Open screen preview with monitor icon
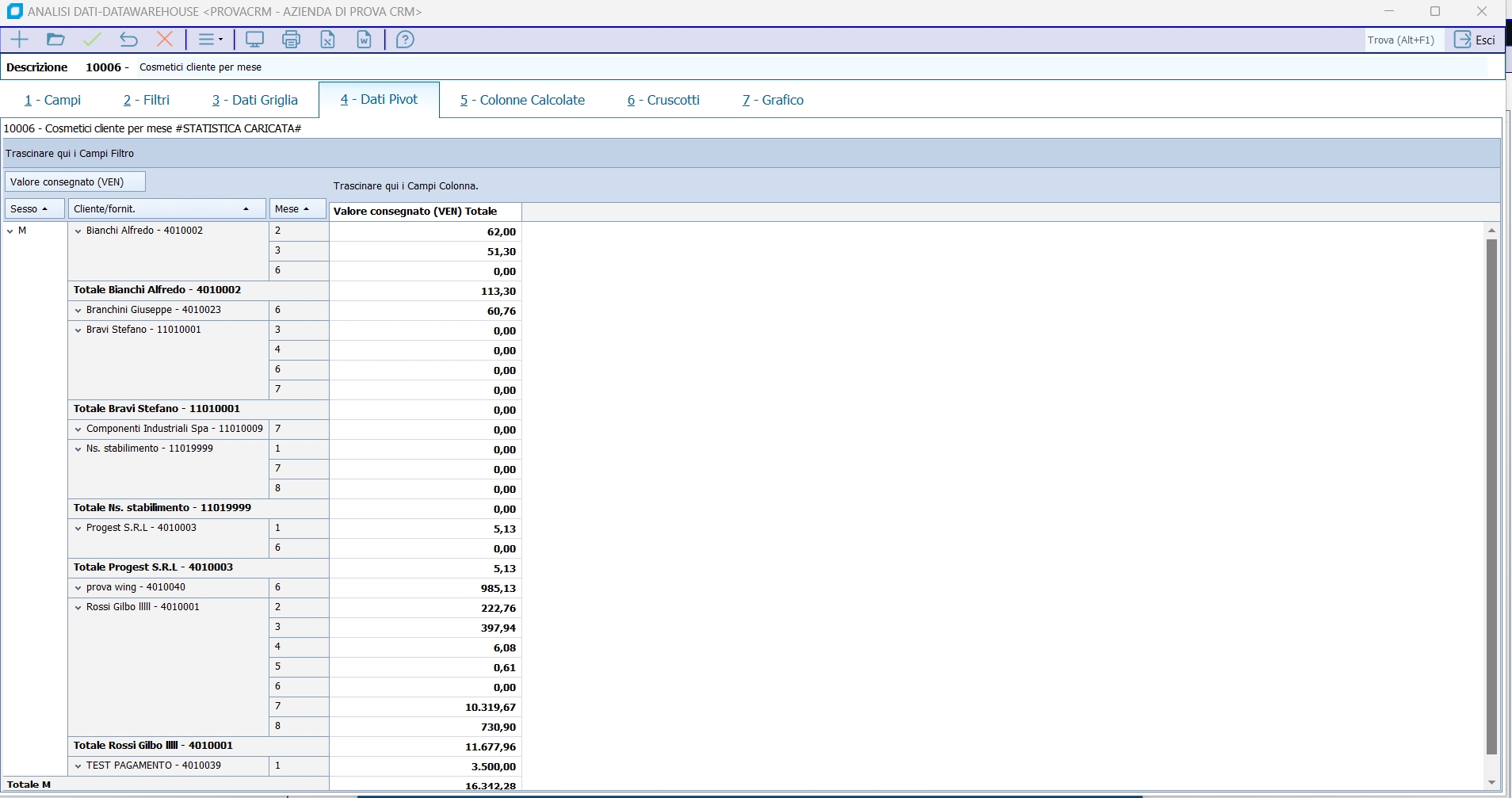Image resolution: width=1512 pixels, height=798 pixels. (x=254, y=40)
